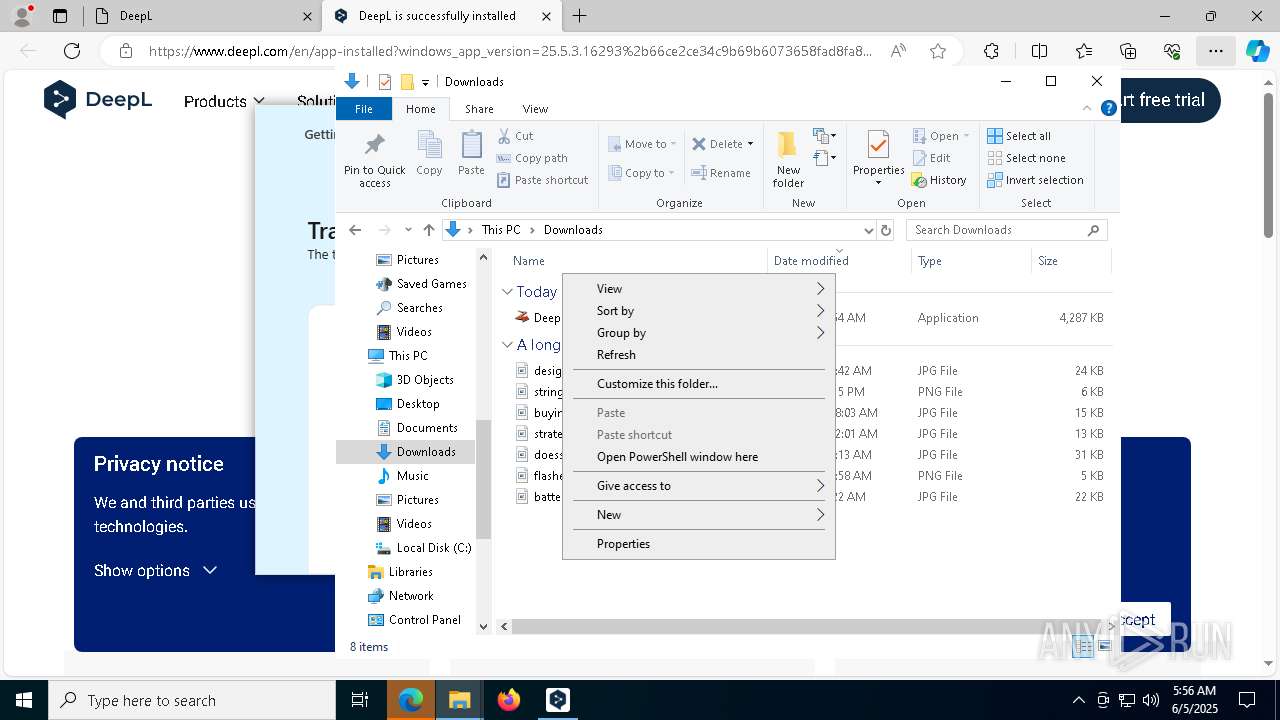Collapse the ribbon with the chevron
The width and height of the screenshot is (1280, 720).
pyautogui.click(x=1087, y=108)
